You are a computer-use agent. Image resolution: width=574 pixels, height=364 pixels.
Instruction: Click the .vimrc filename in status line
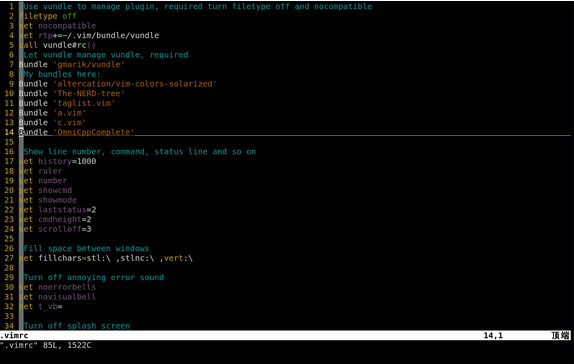point(14,335)
